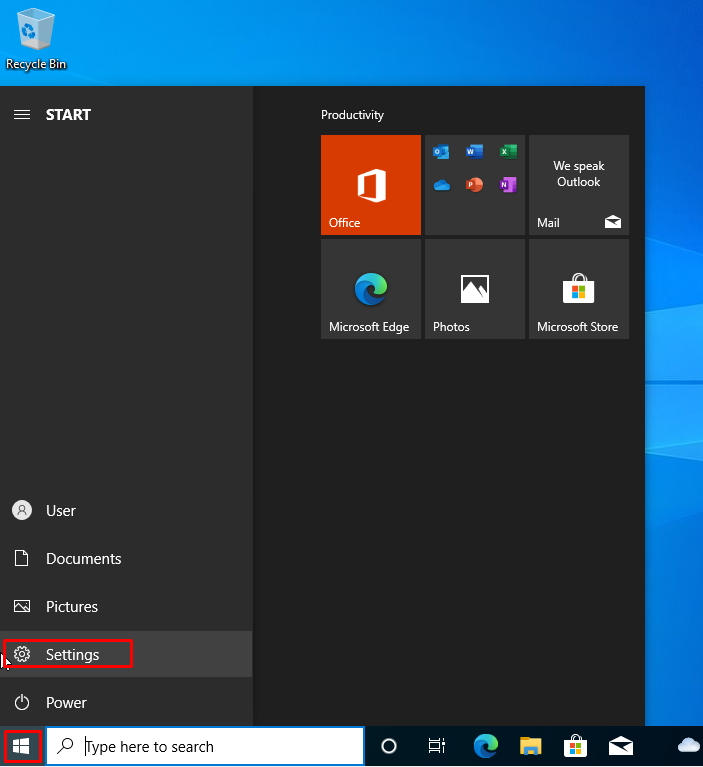Launch Microsoft Edge from the Start tile
This screenshot has height=767, width=703.
pos(370,289)
